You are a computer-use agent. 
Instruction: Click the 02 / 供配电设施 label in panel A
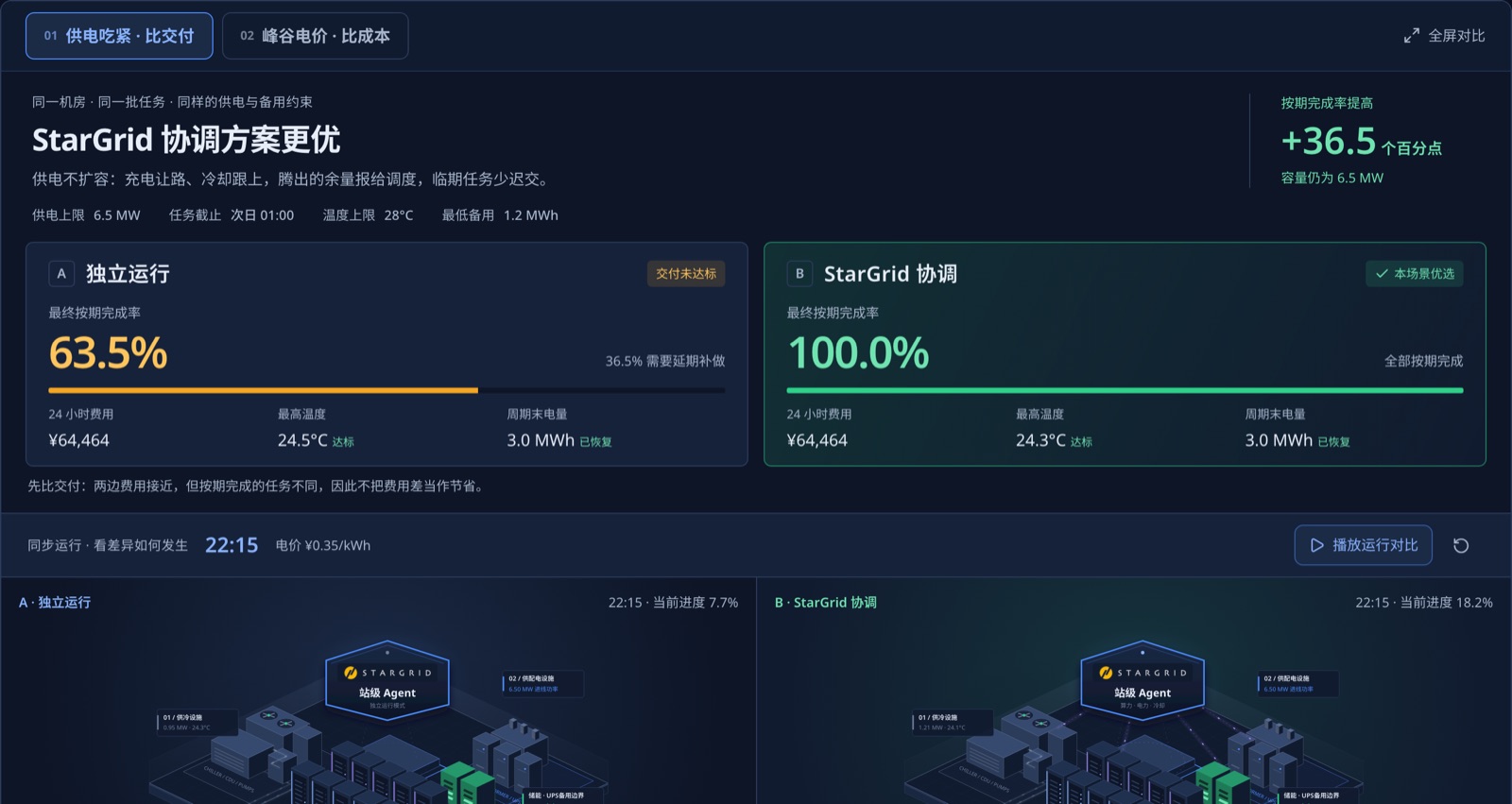pos(543,684)
